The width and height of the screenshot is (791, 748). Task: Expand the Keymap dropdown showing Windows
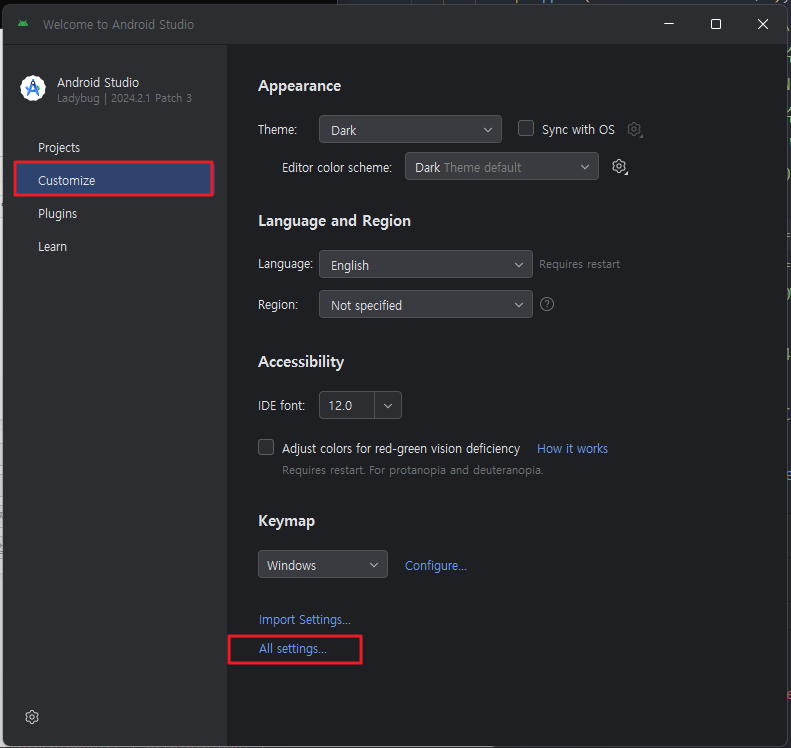323,564
